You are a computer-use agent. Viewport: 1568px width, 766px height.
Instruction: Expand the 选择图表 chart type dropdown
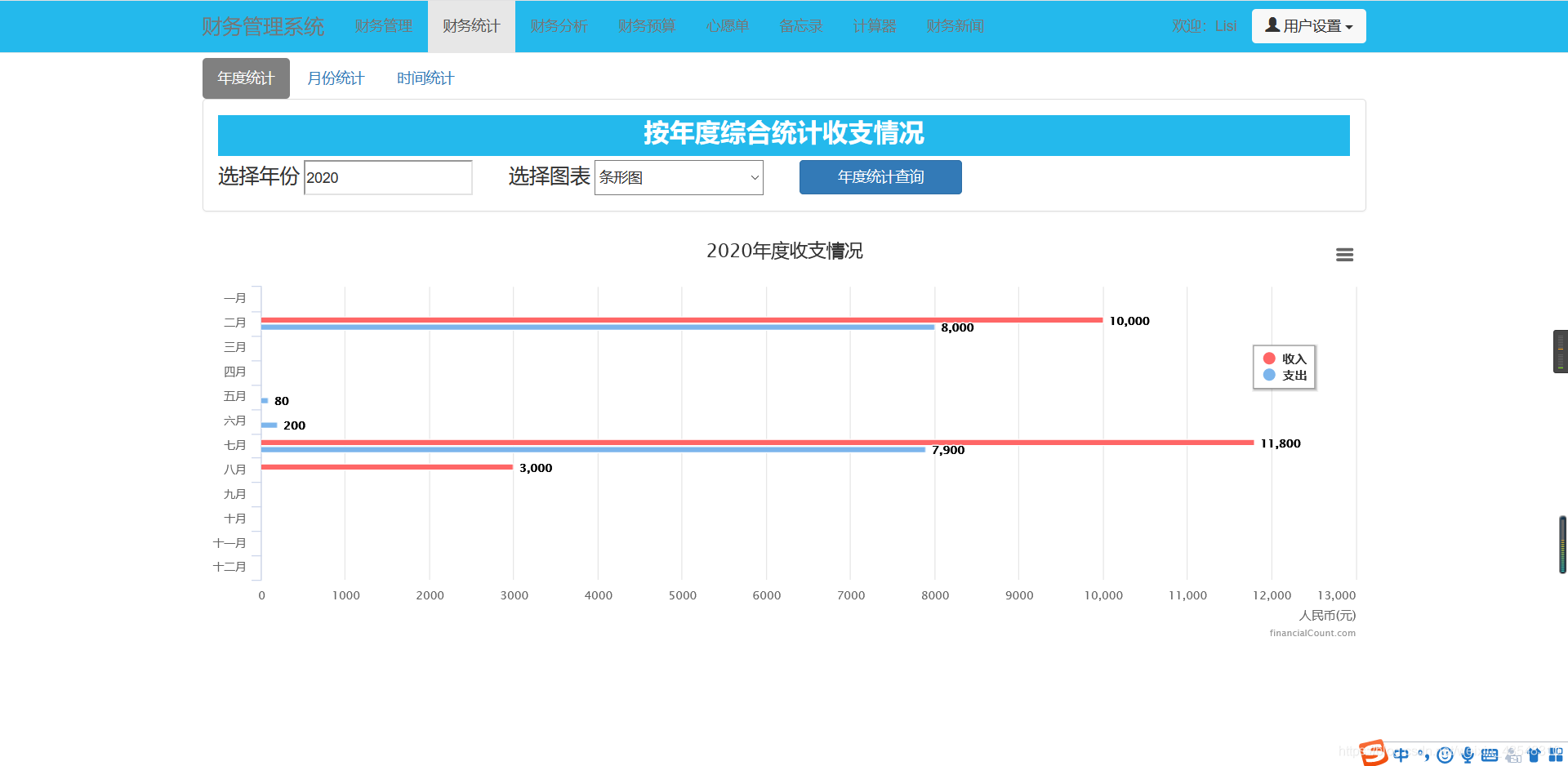(x=679, y=177)
